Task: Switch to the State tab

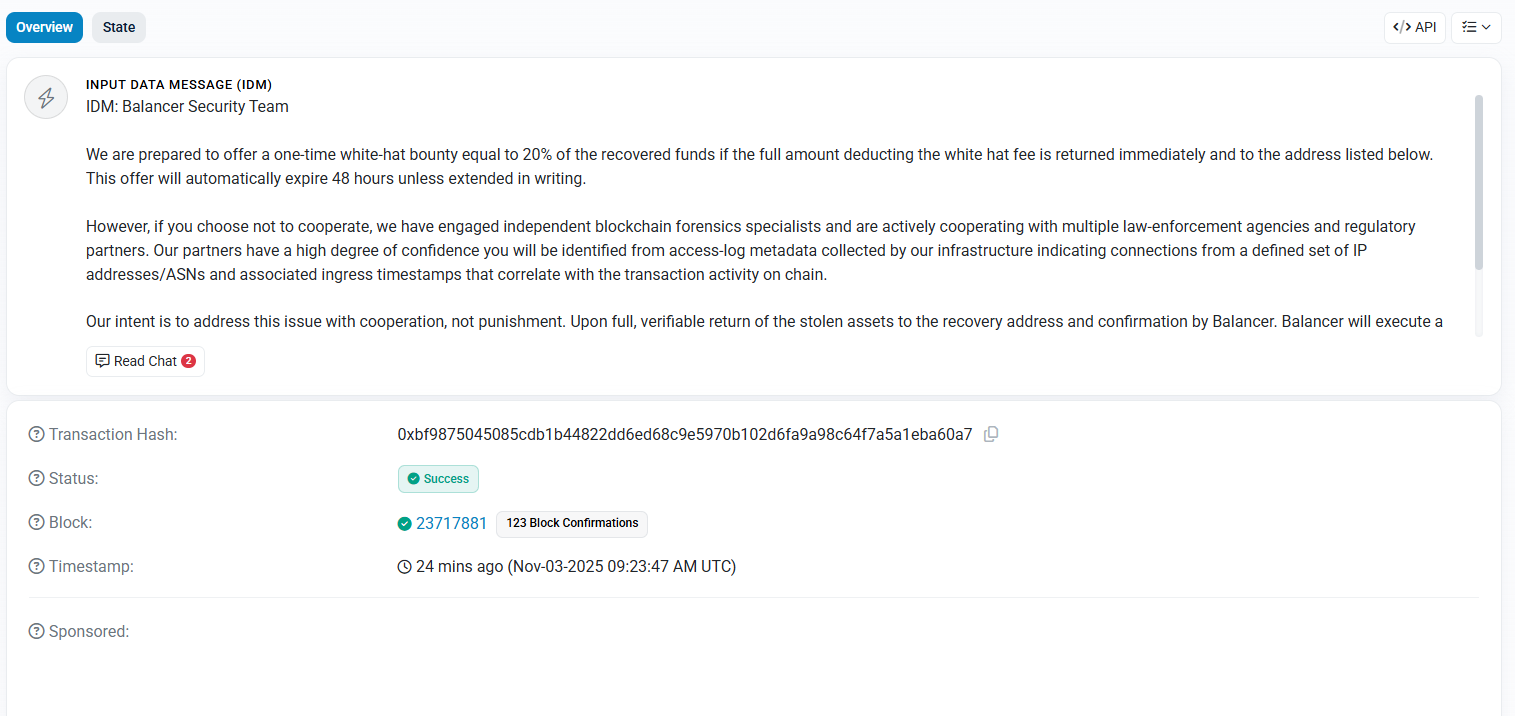Action: pyautogui.click(x=118, y=27)
